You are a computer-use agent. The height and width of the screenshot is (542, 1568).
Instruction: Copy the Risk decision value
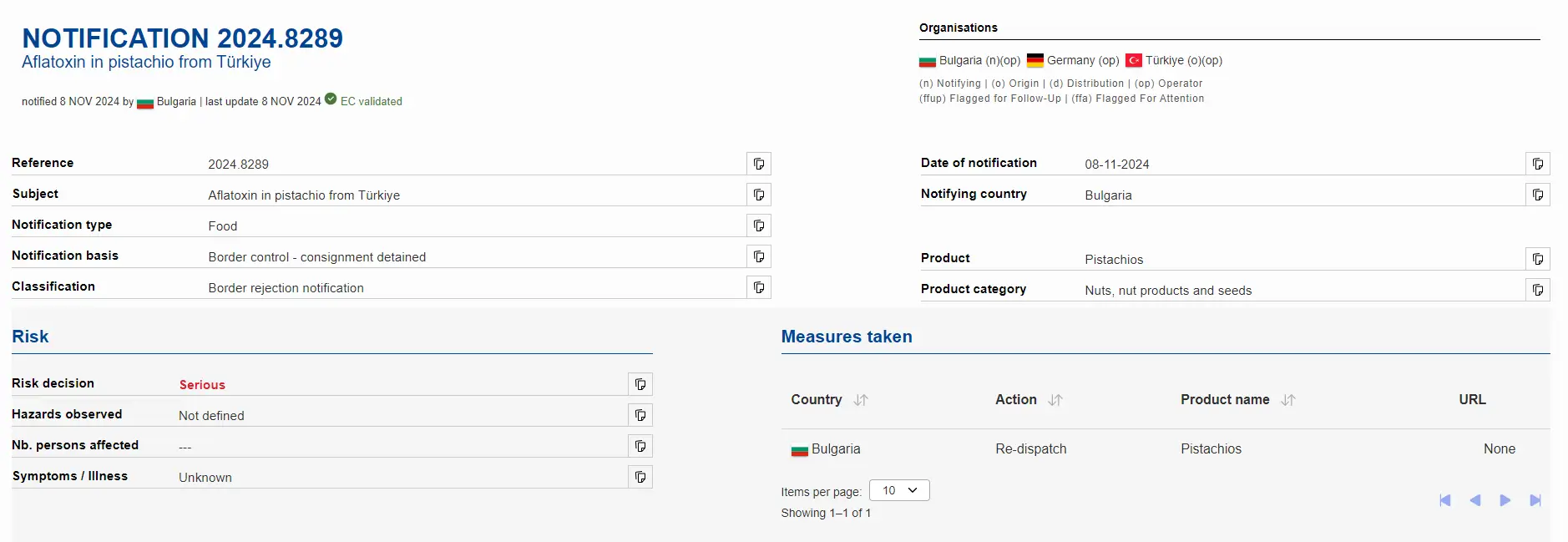pyautogui.click(x=640, y=384)
